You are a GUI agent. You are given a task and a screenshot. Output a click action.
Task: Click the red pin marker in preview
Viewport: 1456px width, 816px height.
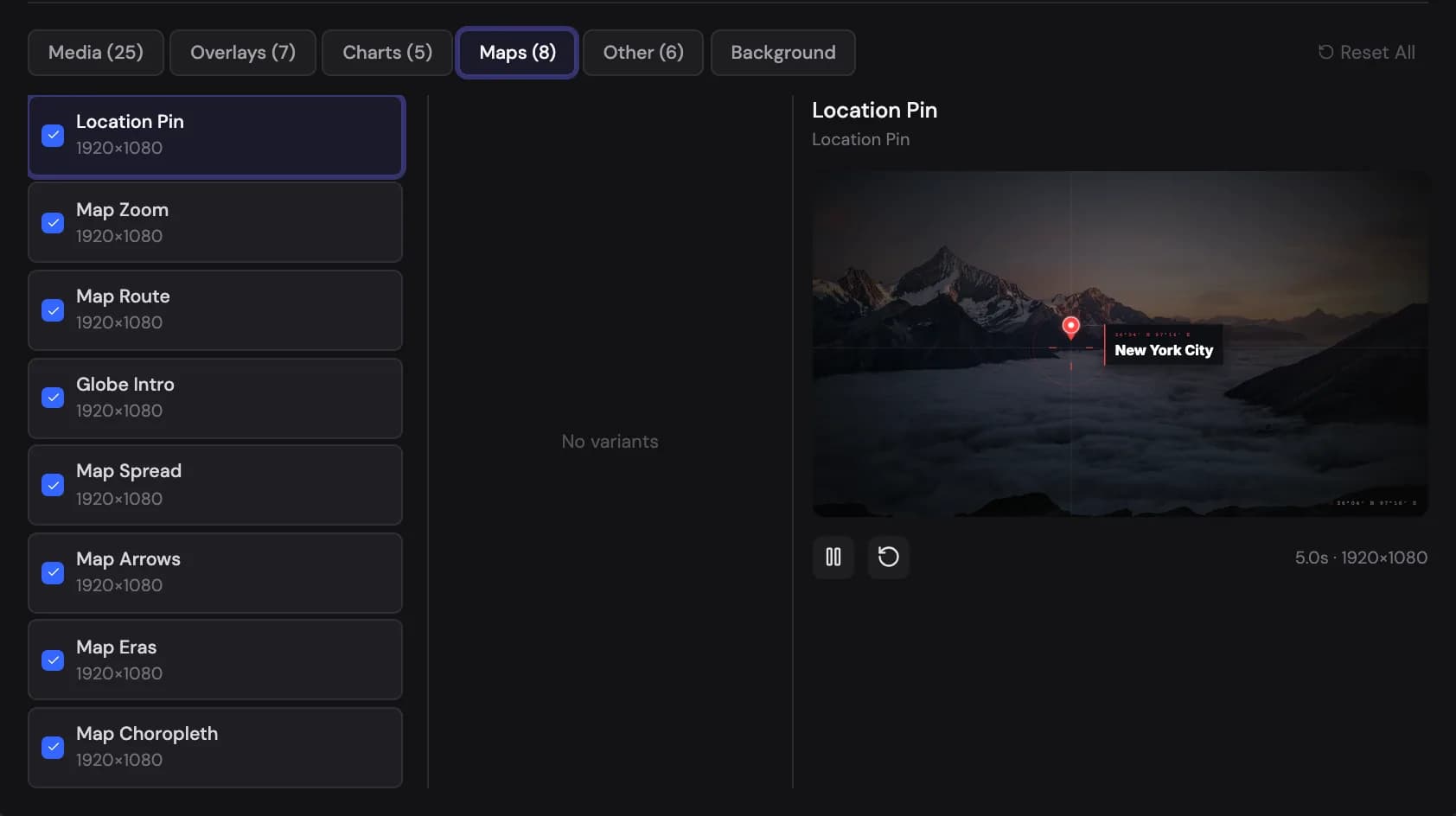[x=1070, y=327]
